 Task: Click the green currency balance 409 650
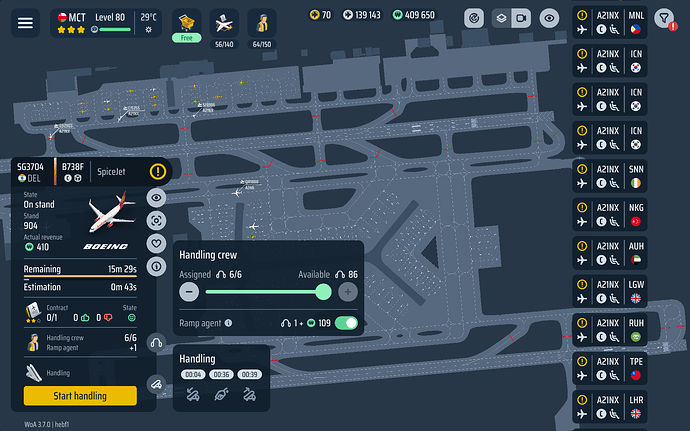pos(414,15)
